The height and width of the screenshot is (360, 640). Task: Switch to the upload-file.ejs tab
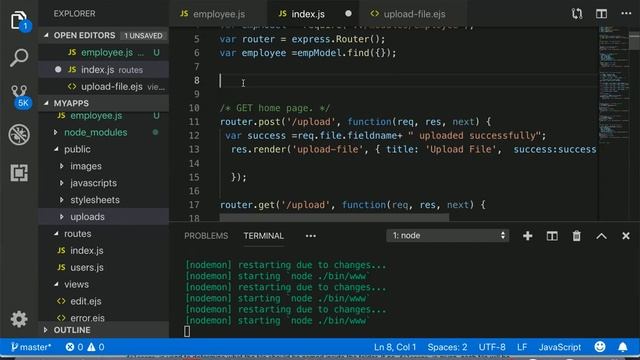pyautogui.click(x=414, y=13)
